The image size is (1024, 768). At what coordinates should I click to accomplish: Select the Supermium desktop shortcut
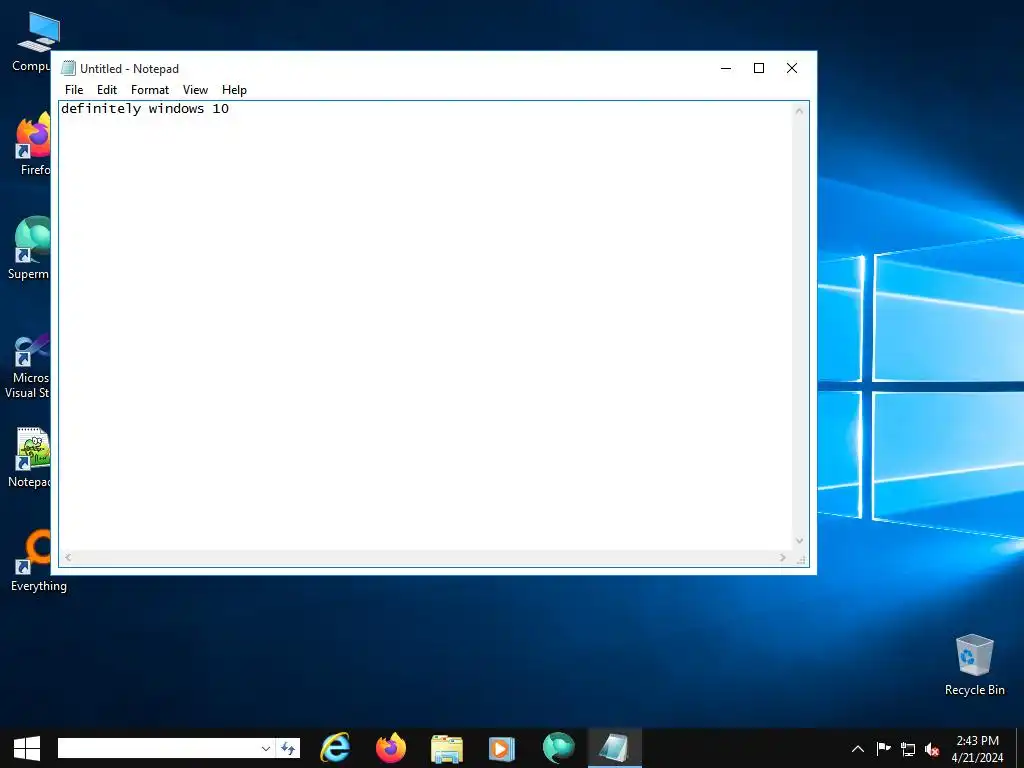point(29,248)
